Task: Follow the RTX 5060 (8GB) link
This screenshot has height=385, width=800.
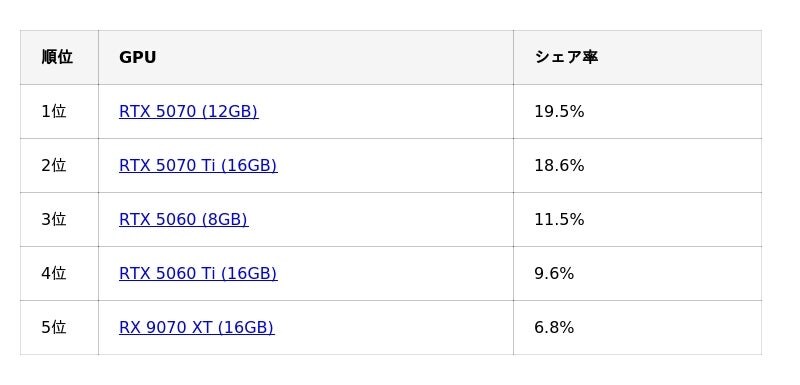Action: click(x=184, y=219)
